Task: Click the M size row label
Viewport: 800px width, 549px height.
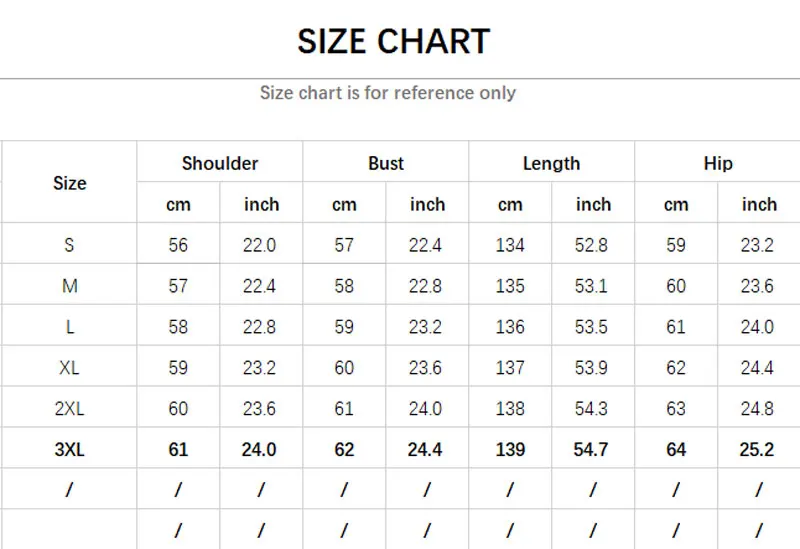Action: pos(69,286)
